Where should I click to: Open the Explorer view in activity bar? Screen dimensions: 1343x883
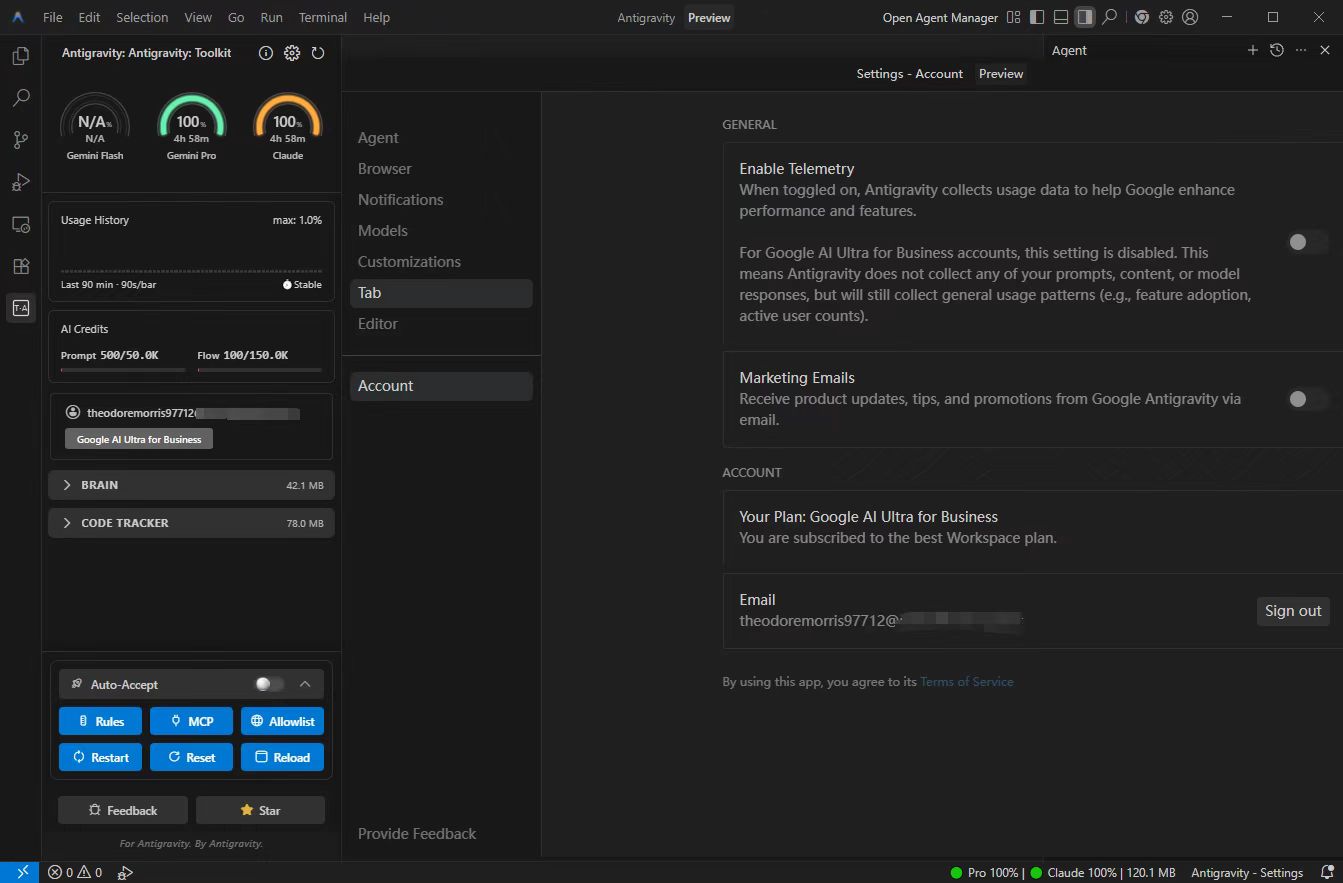(20, 57)
